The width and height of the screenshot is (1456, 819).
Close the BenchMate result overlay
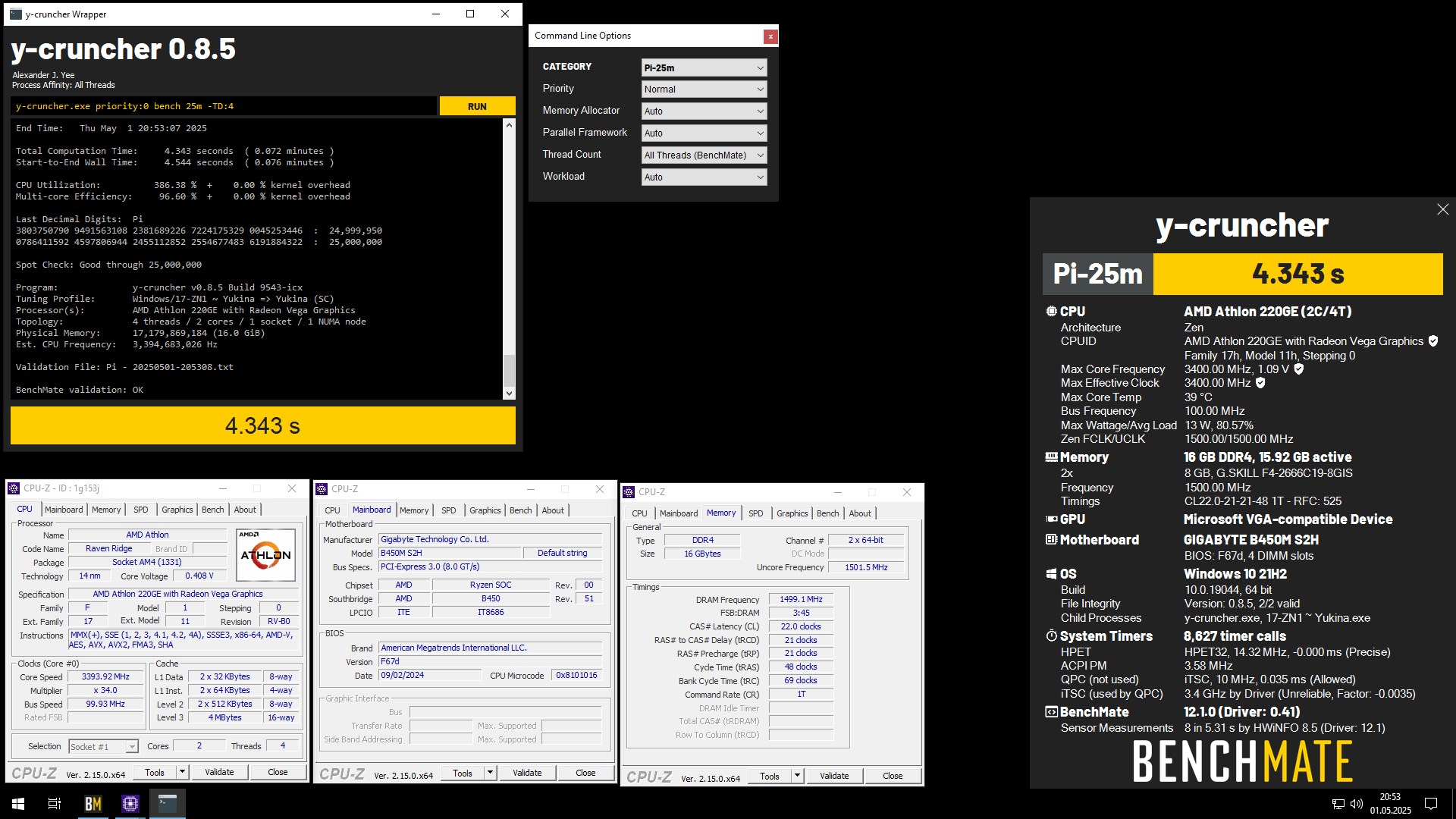(x=1442, y=209)
